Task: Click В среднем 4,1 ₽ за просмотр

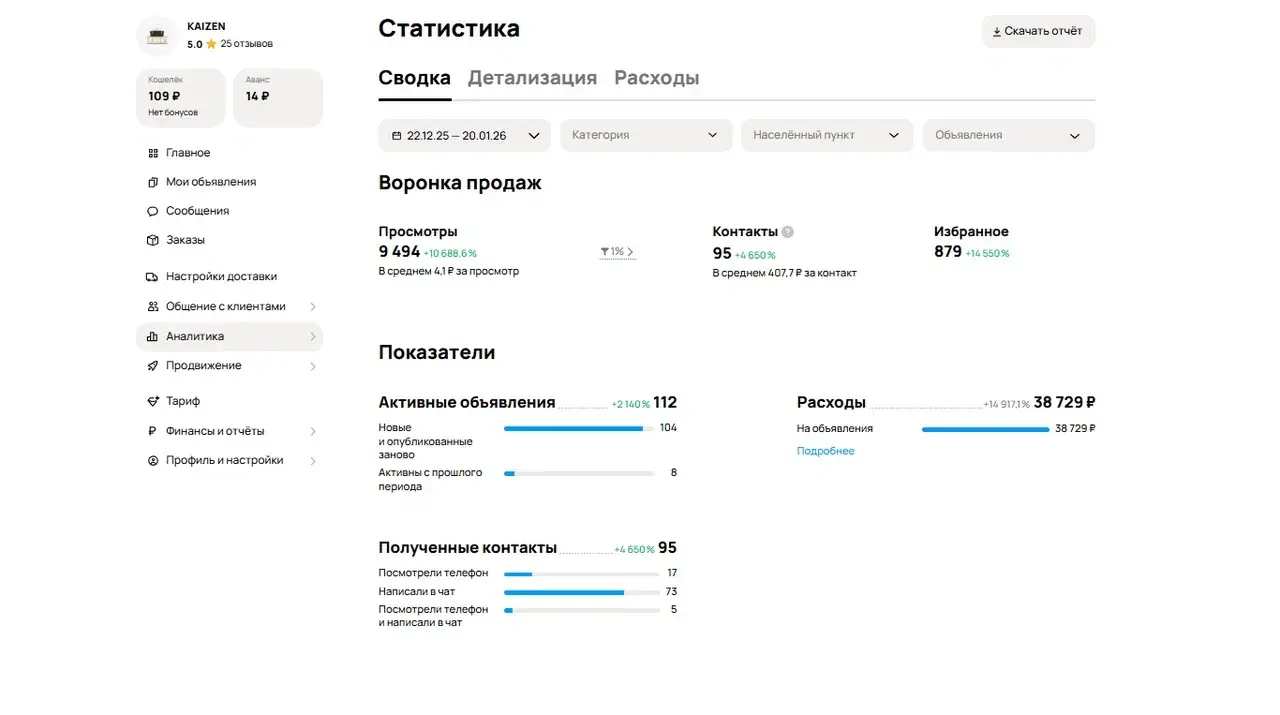Action: click(449, 271)
